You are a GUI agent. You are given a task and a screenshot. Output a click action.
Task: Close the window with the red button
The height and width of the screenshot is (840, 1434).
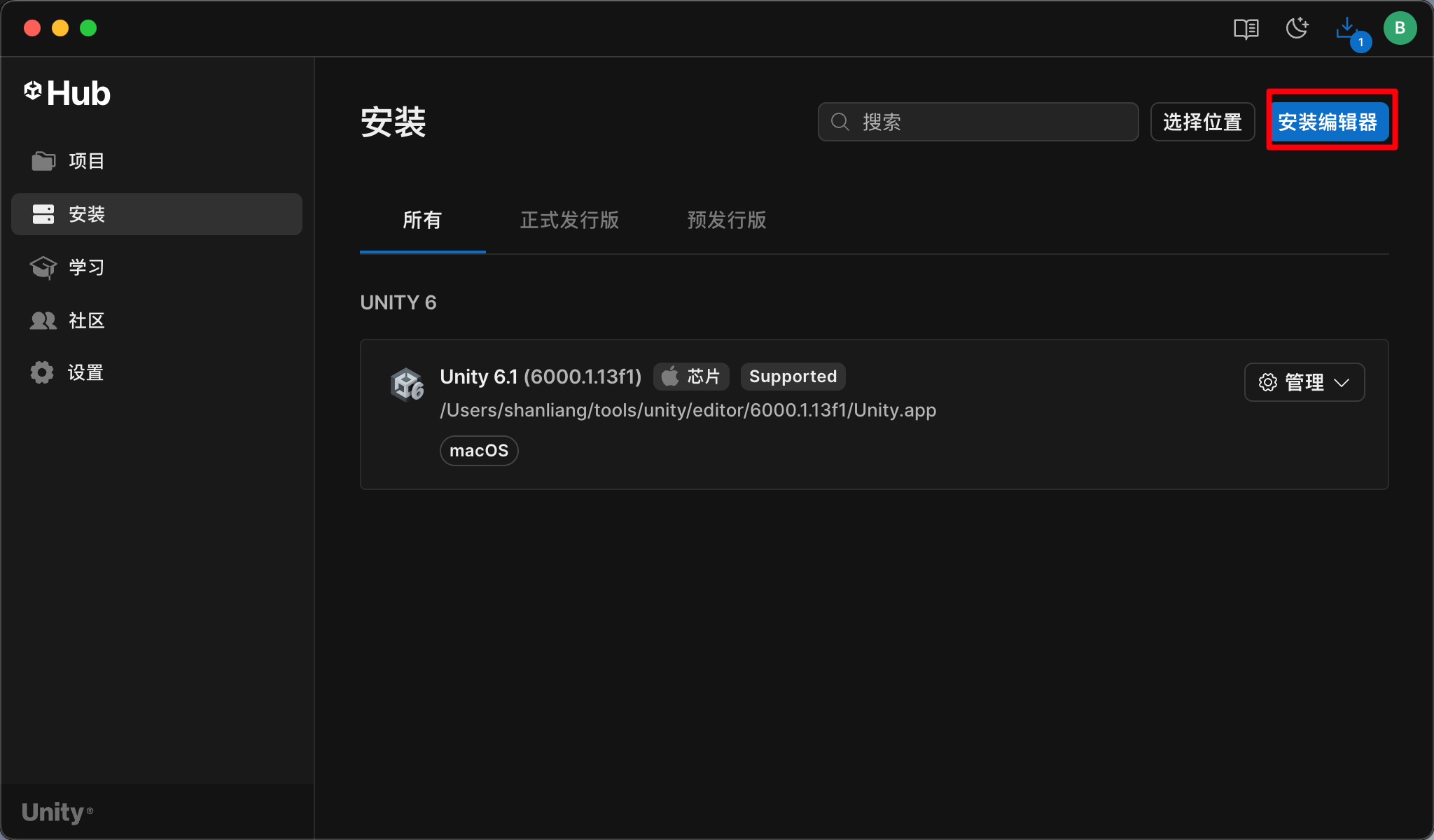coord(32,28)
